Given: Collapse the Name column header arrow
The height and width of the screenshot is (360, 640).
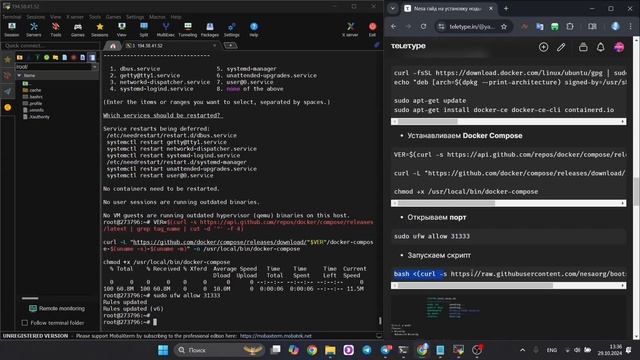Looking at the screenshot, I should point(19,76).
